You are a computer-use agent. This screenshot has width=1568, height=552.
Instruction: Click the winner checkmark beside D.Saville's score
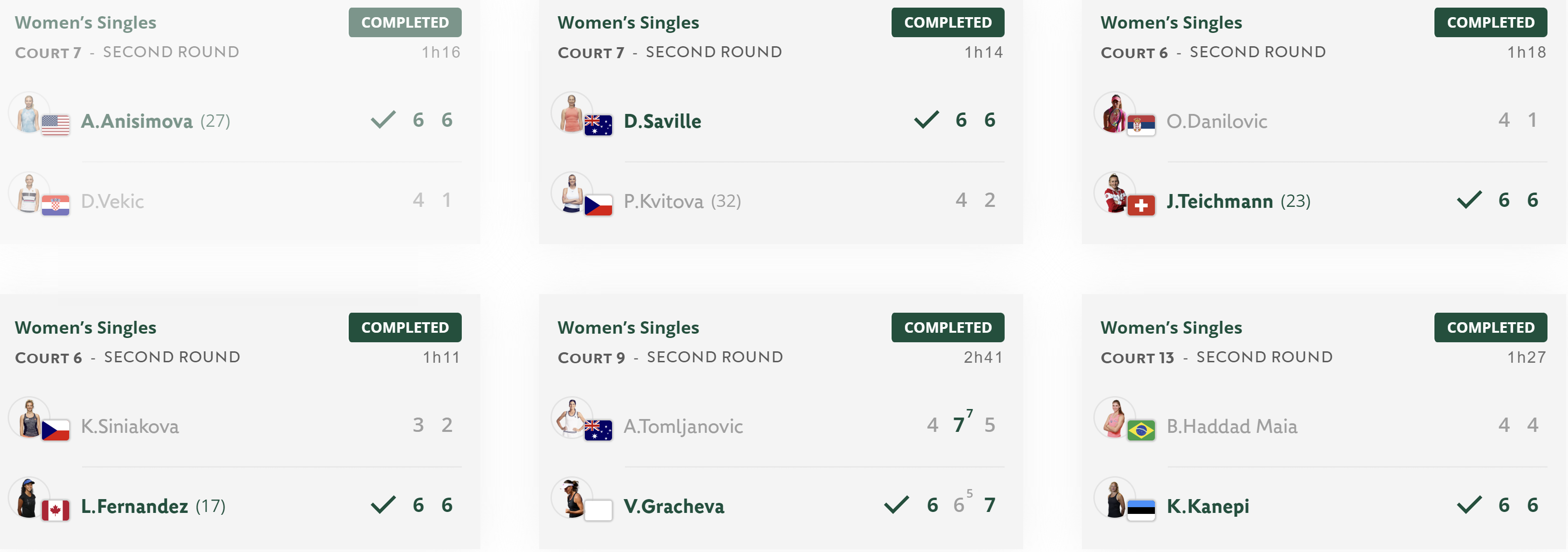coord(926,120)
